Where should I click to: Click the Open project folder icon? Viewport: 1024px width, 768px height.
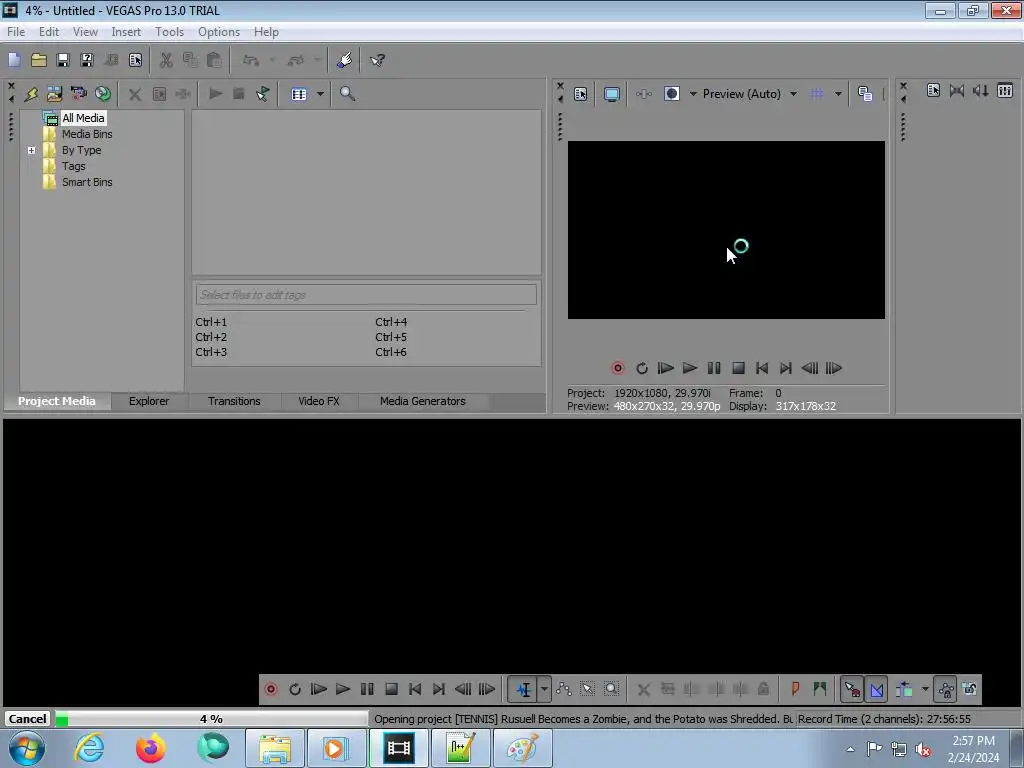click(x=39, y=60)
